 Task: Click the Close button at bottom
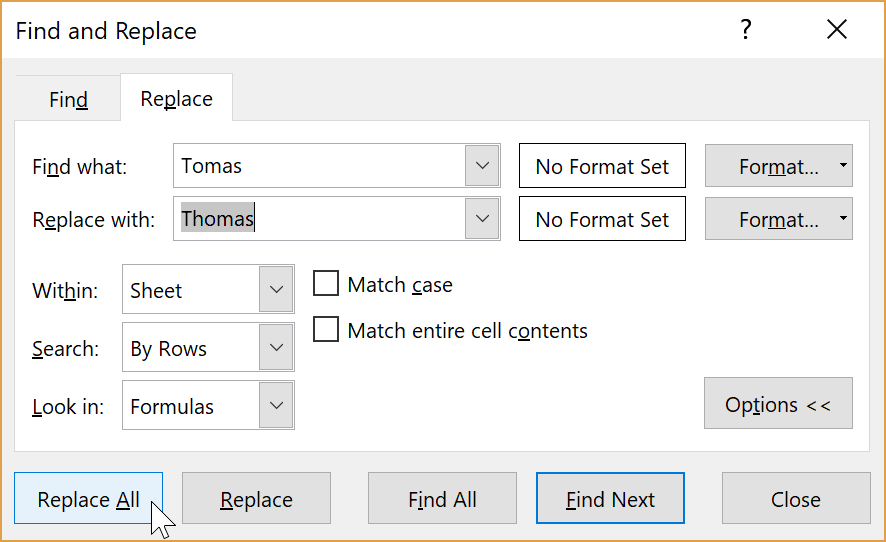click(796, 498)
